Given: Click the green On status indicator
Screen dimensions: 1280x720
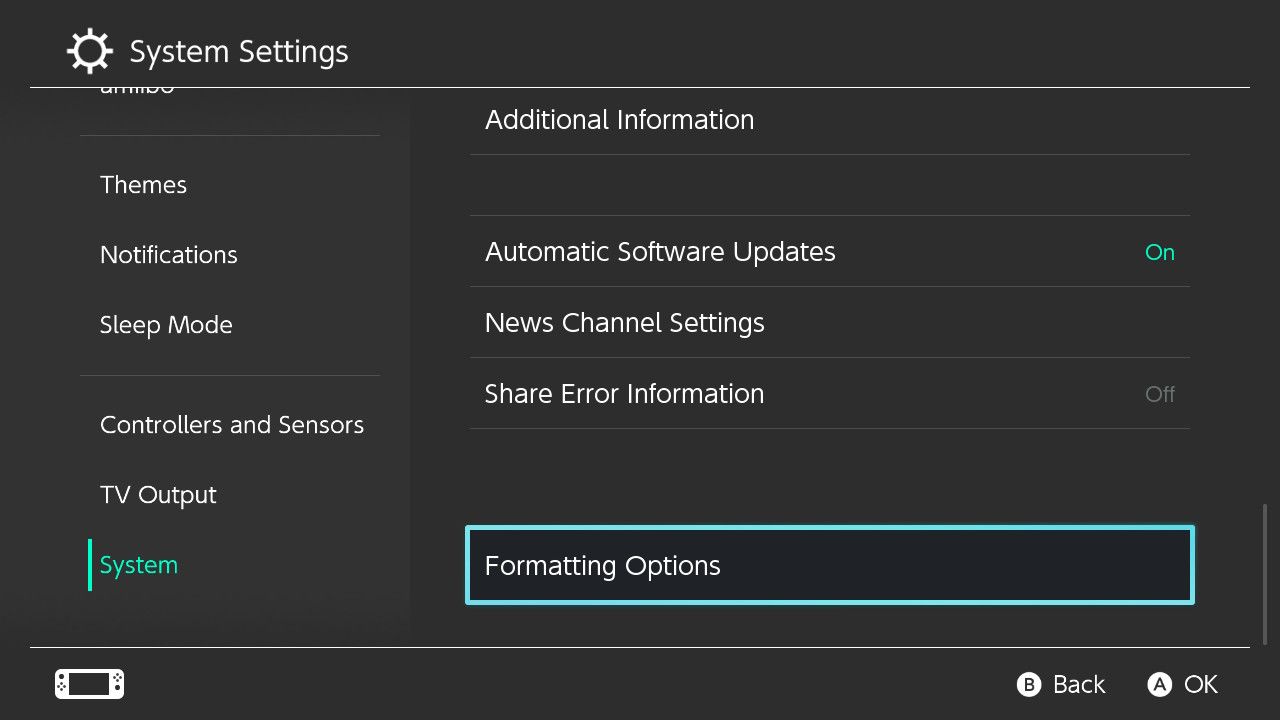Looking at the screenshot, I should pyautogui.click(x=1159, y=252).
